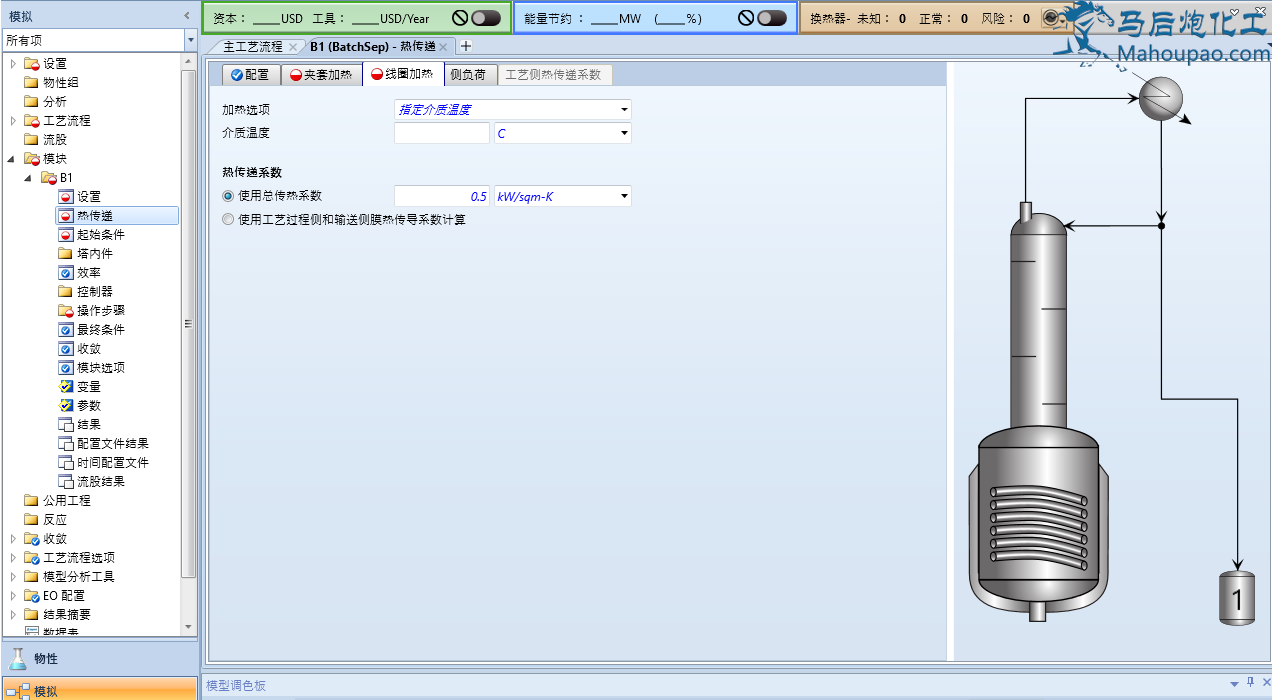Open the 起始条件 node in tree
This screenshot has width=1272, height=700.
click(100, 235)
